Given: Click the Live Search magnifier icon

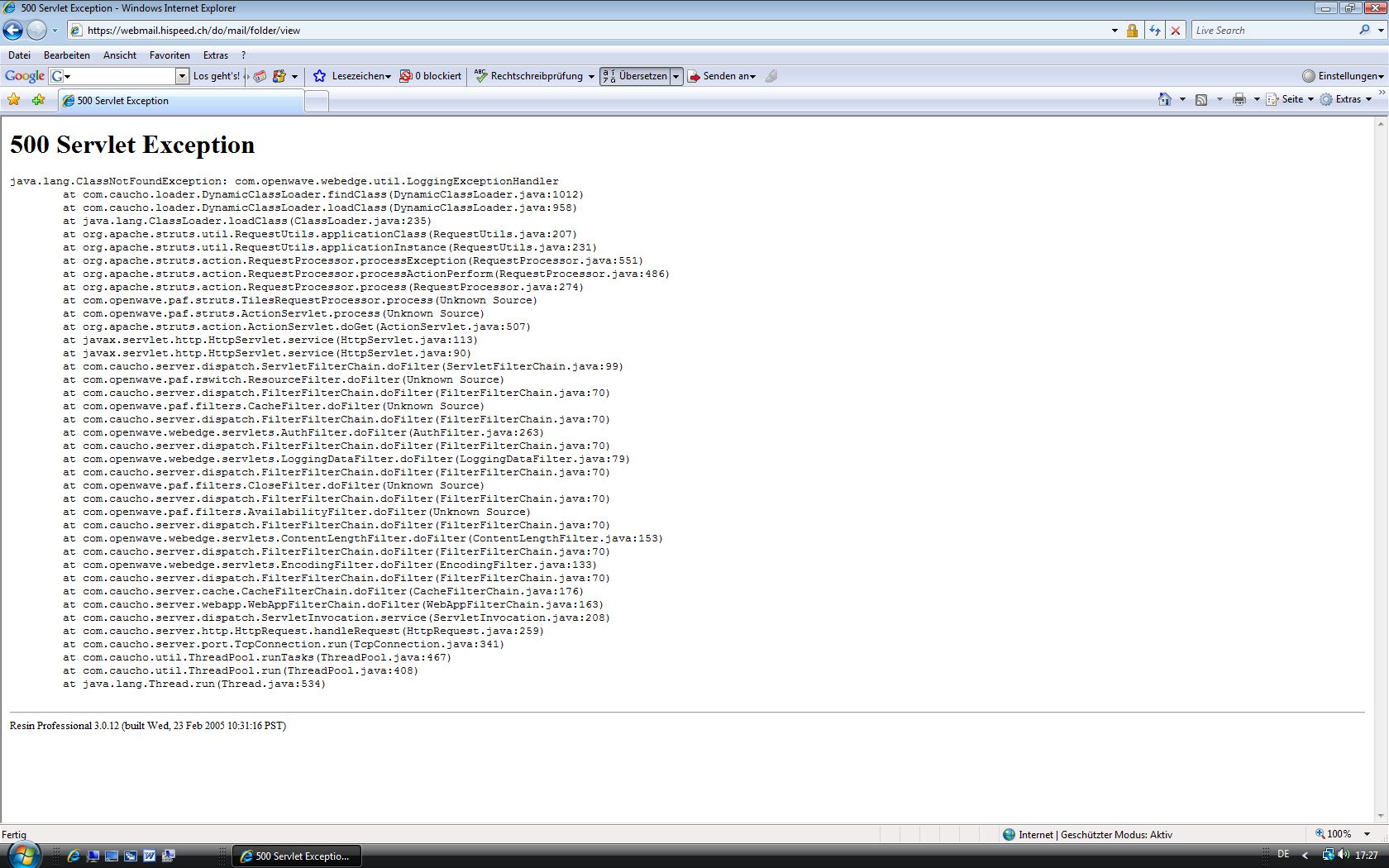Looking at the screenshot, I should [x=1364, y=30].
